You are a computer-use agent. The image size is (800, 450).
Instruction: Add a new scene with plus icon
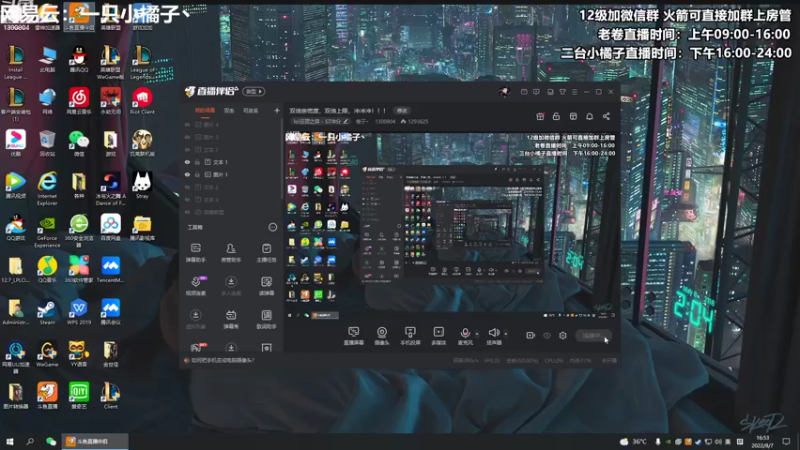click(x=277, y=110)
